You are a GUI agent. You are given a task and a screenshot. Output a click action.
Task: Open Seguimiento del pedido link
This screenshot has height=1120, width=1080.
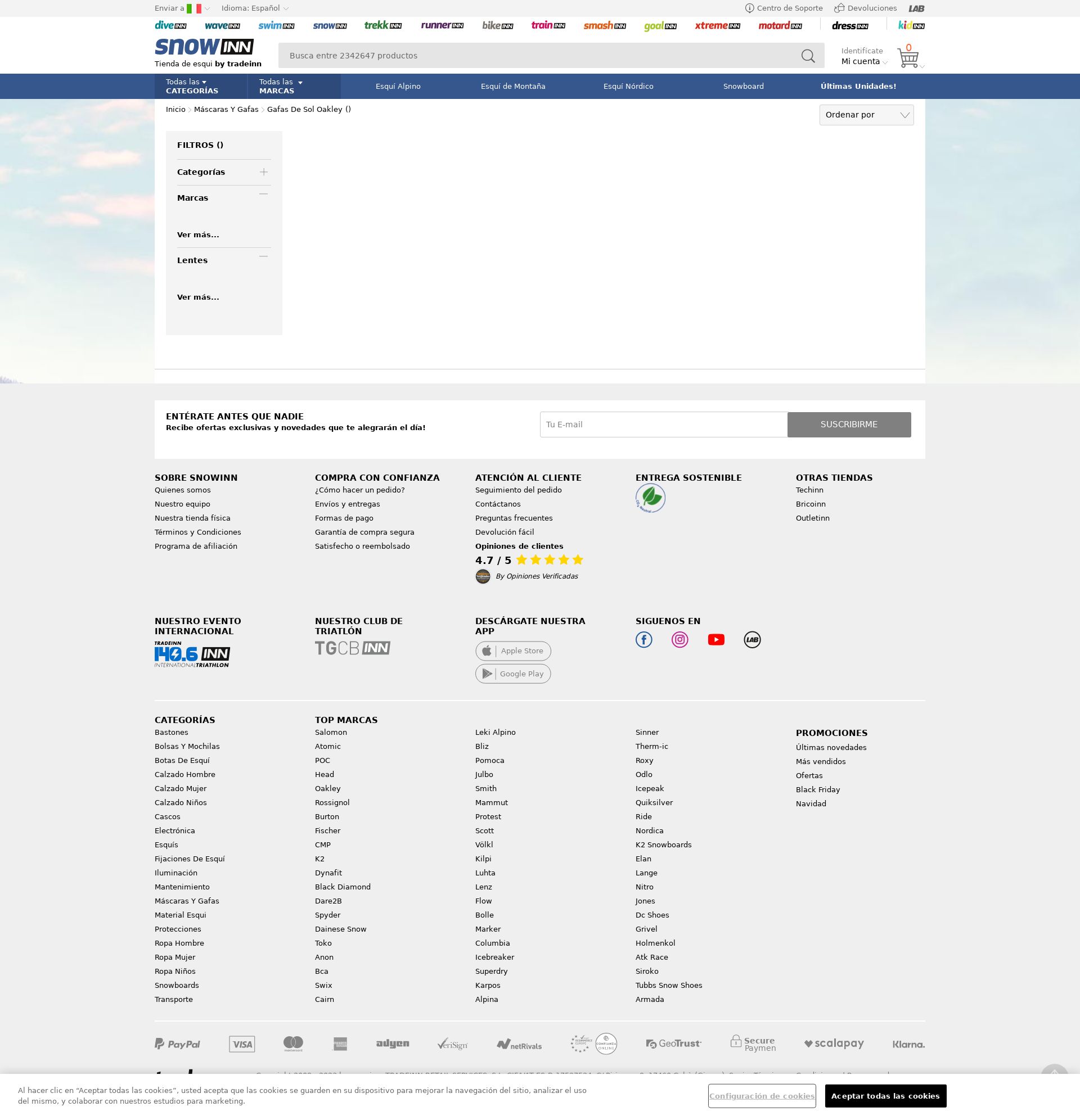pos(519,490)
